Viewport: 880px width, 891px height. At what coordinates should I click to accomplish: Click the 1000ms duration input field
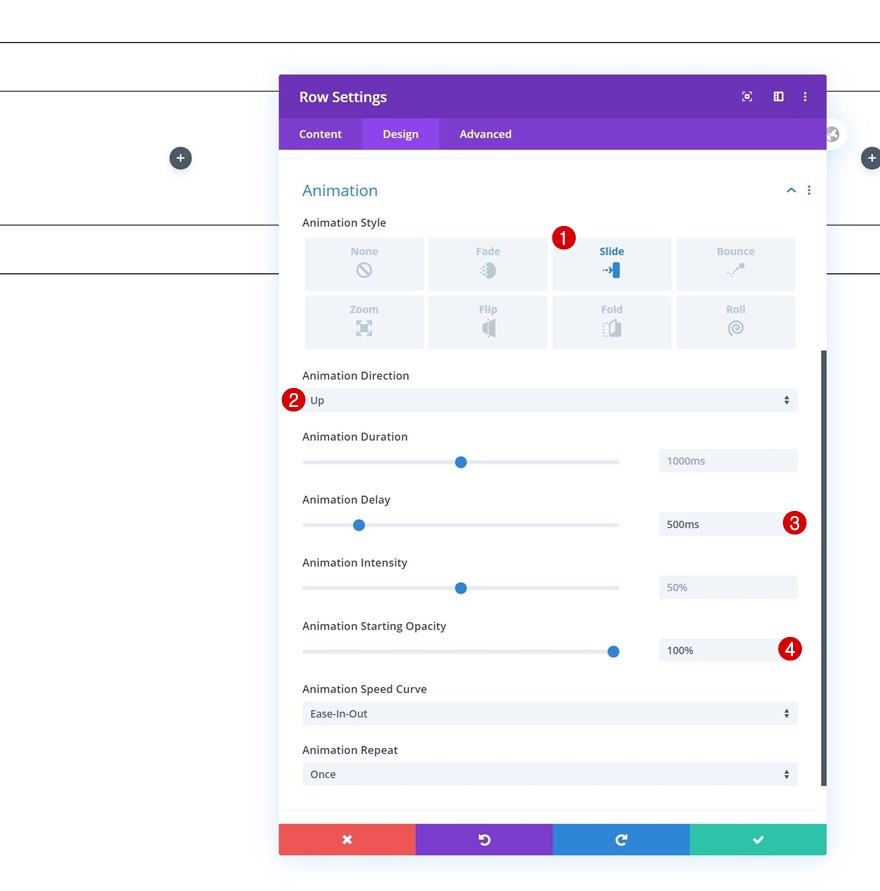tap(728, 461)
